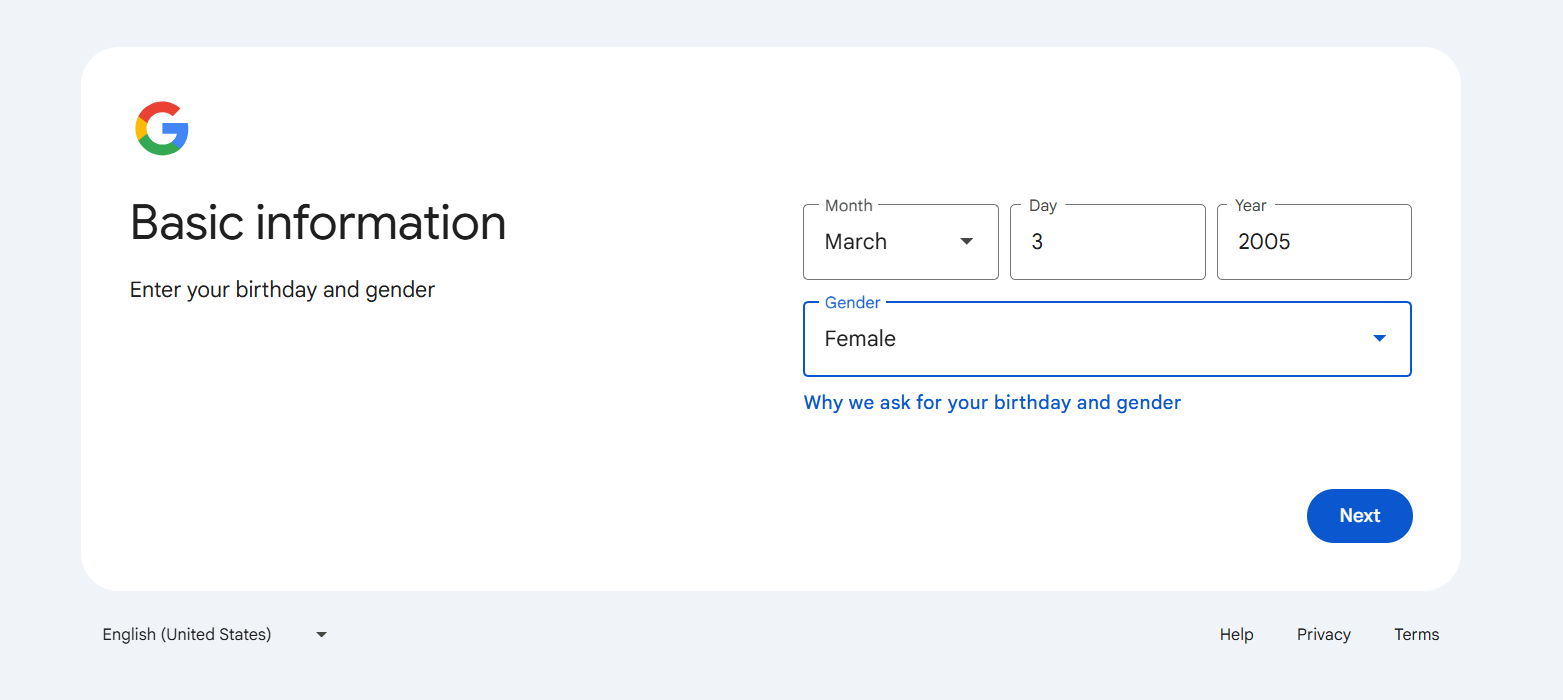Screen dimensions: 1563x700
Task: Open the Help link in footer
Action: coord(1236,635)
